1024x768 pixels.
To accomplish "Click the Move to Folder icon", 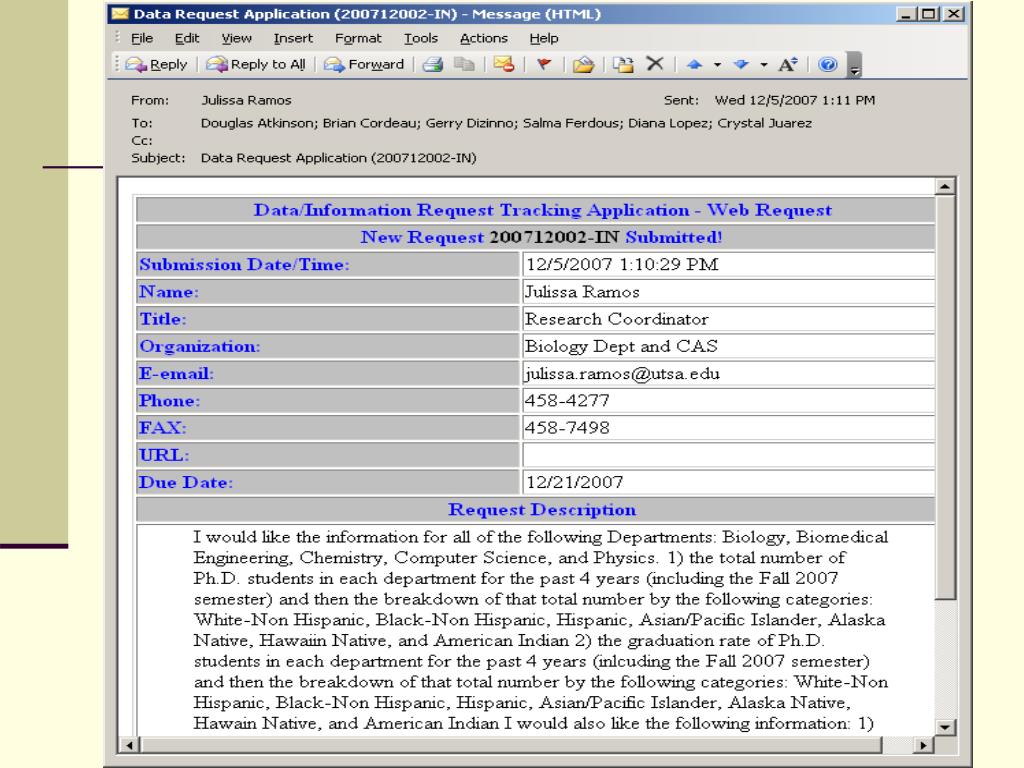I will click(x=623, y=64).
